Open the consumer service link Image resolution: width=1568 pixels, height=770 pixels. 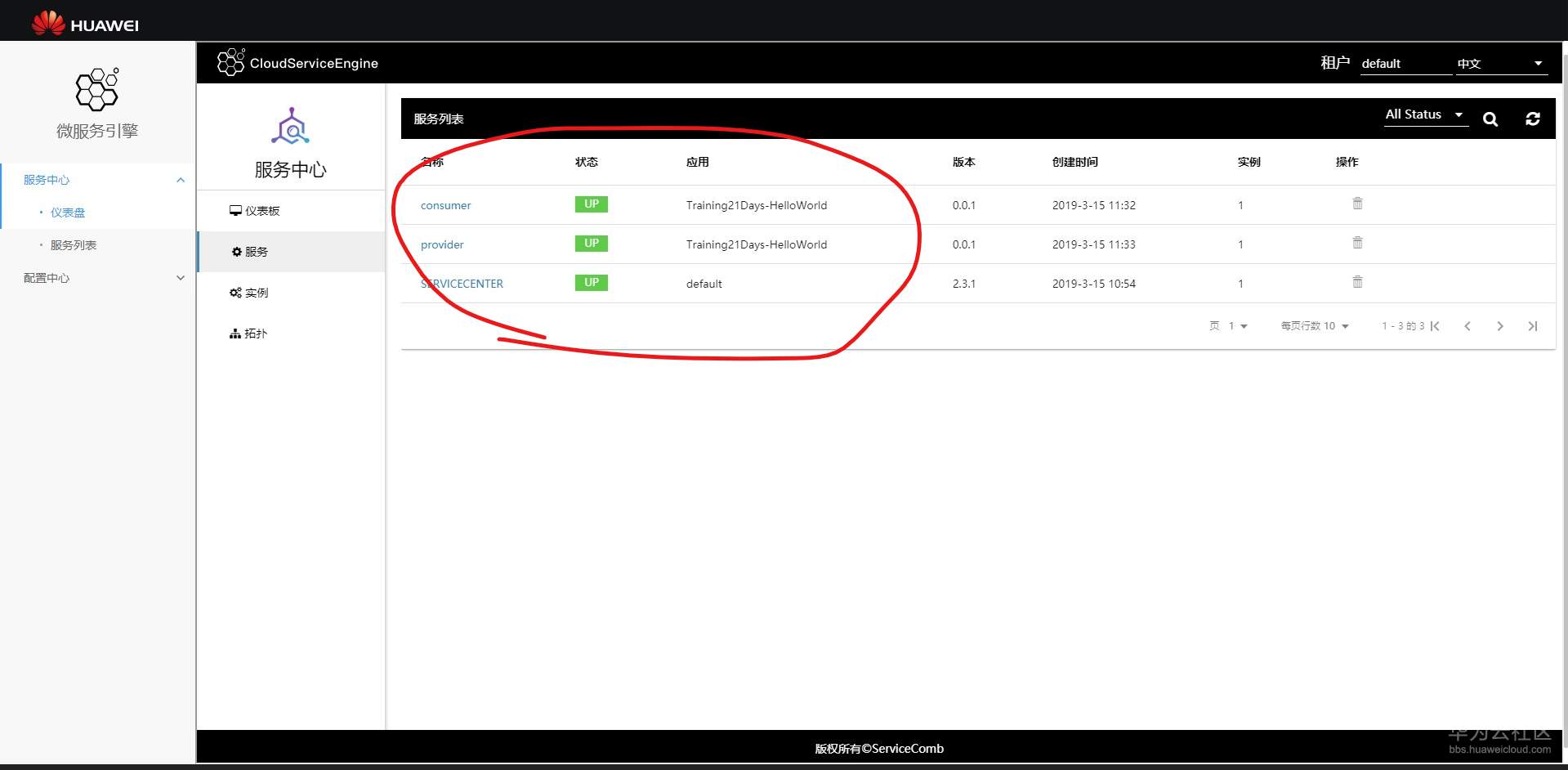446,205
